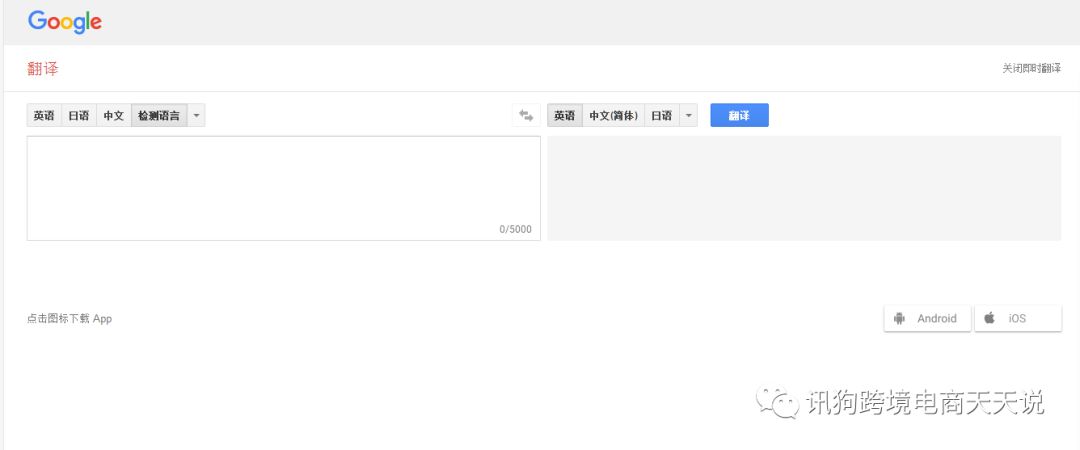Swap source and target languages

click(x=526, y=116)
